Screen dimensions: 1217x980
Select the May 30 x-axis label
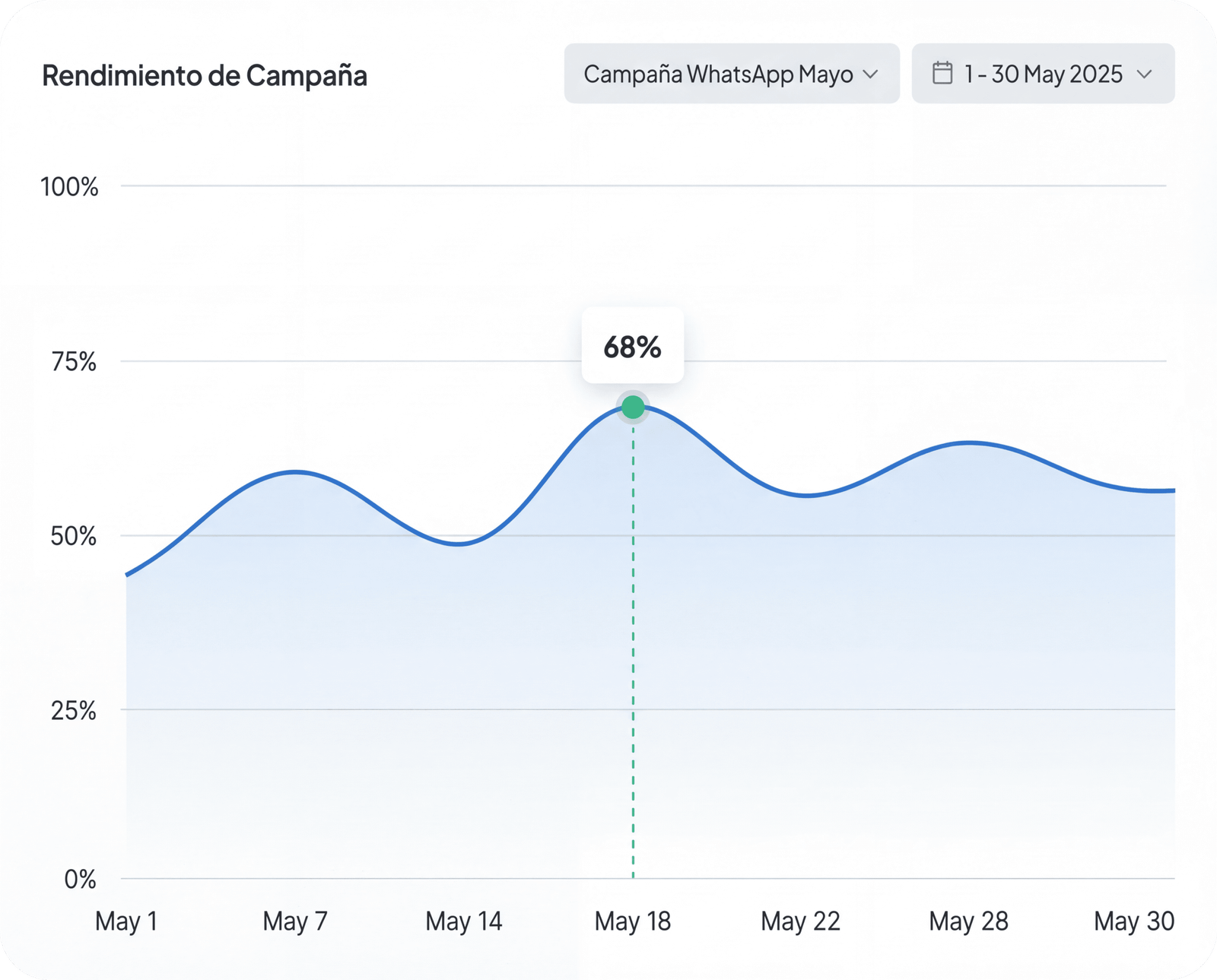click(x=1134, y=921)
